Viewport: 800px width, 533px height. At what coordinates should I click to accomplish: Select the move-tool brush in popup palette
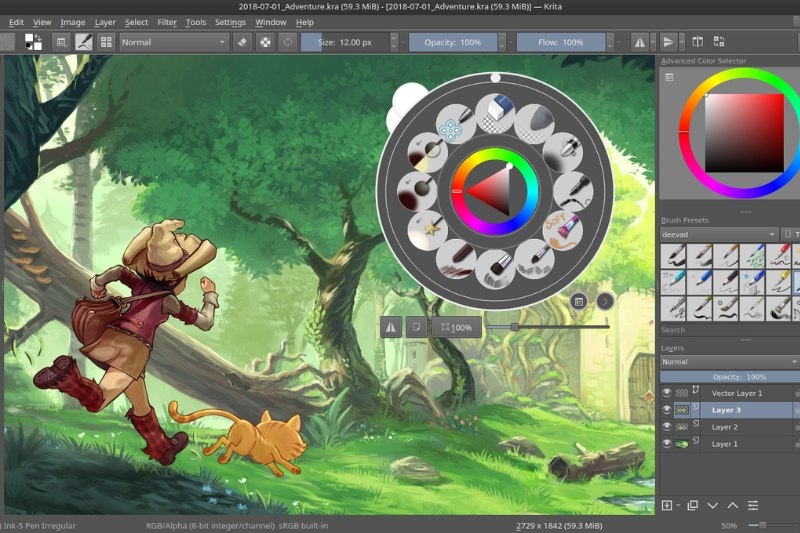coord(455,124)
